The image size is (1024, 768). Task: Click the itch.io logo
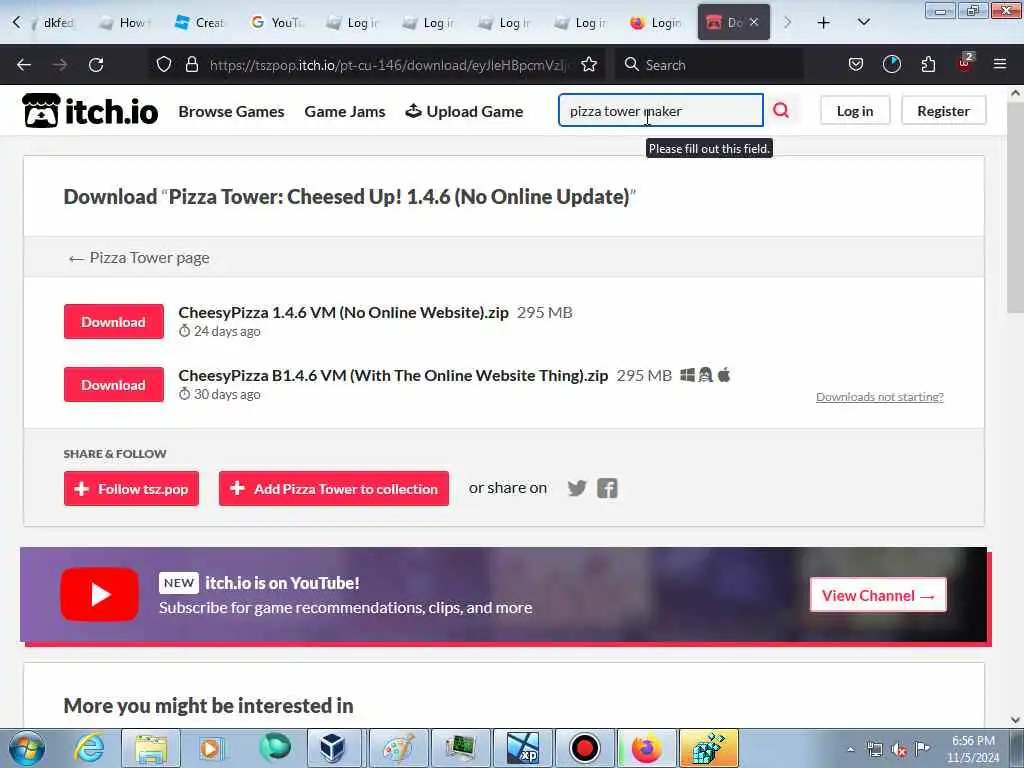[x=90, y=111]
